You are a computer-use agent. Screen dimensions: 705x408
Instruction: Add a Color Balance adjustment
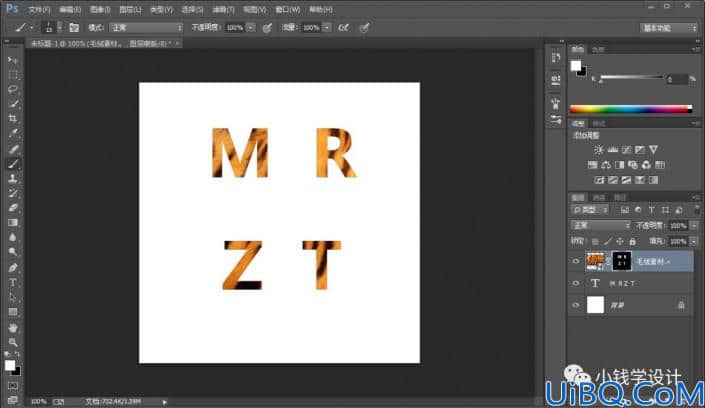606,165
